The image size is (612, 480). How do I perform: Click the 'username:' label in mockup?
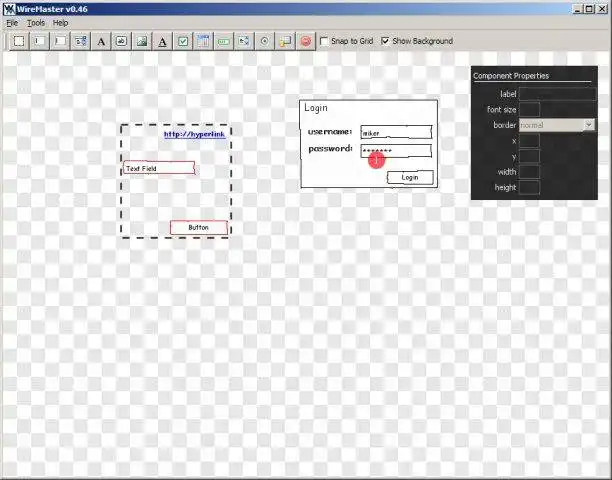pos(330,132)
